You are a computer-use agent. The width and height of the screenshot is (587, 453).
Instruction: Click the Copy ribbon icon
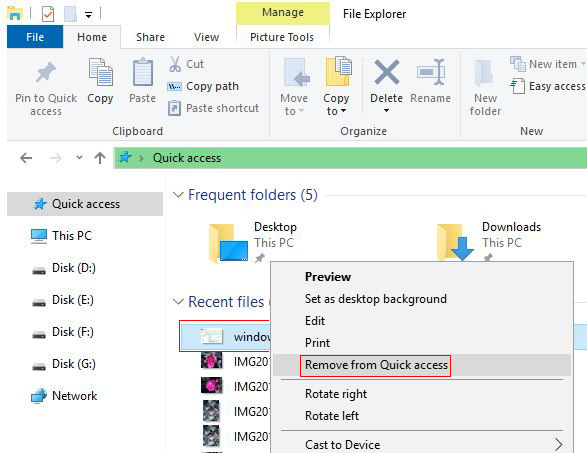point(100,72)
